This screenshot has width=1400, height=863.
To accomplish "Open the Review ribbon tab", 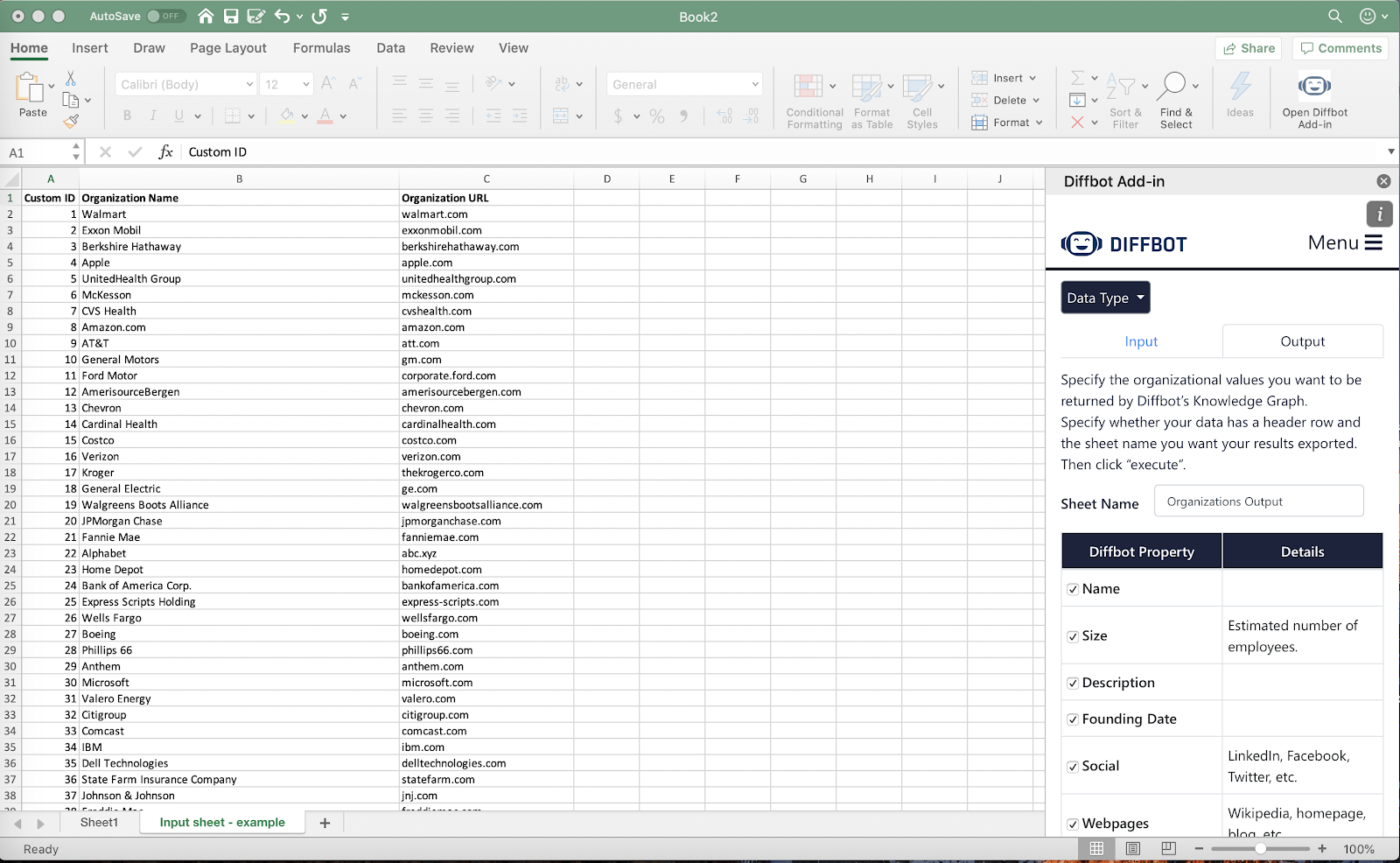I will [451, 48].
